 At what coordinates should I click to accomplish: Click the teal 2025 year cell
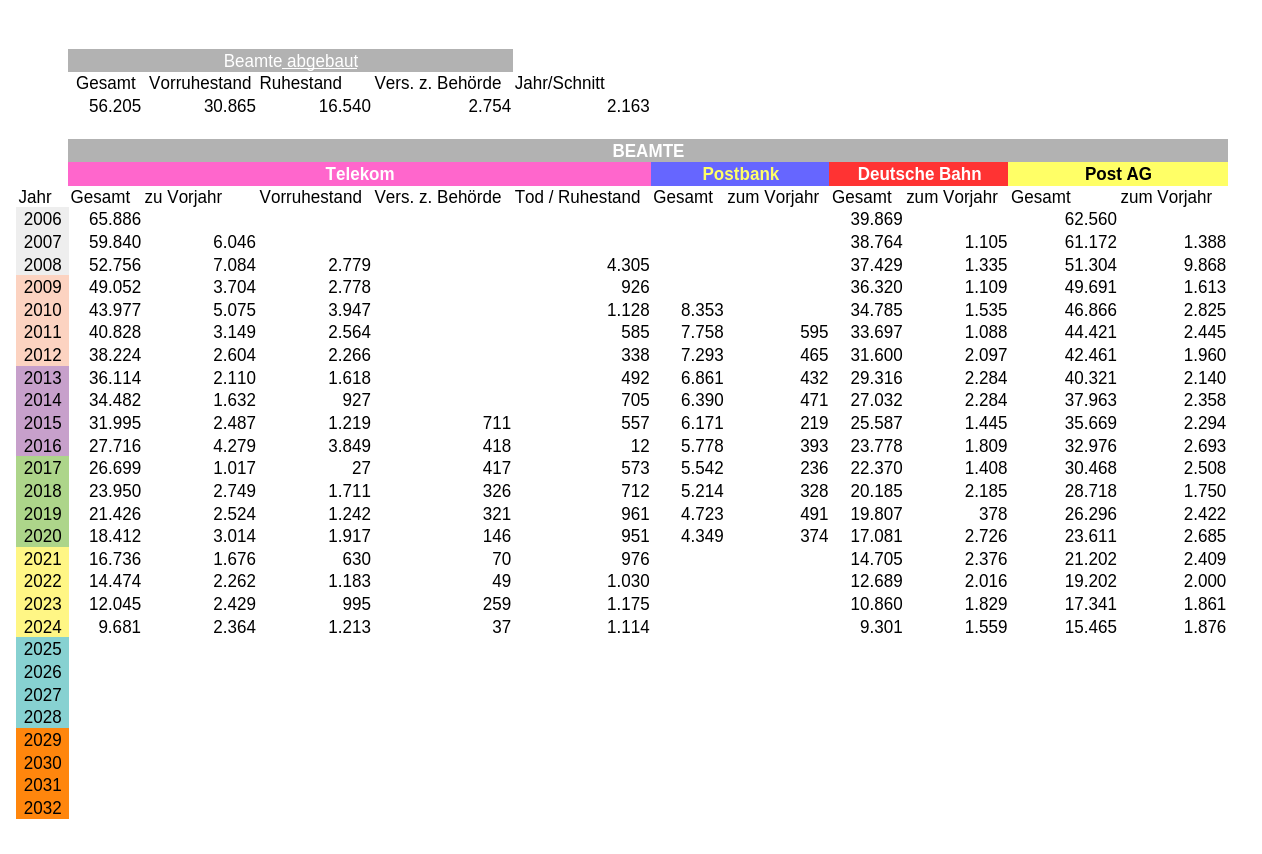click(42, 649)
